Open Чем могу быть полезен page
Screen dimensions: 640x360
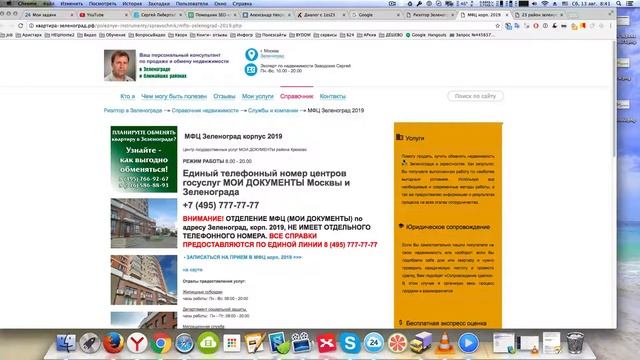174,96
